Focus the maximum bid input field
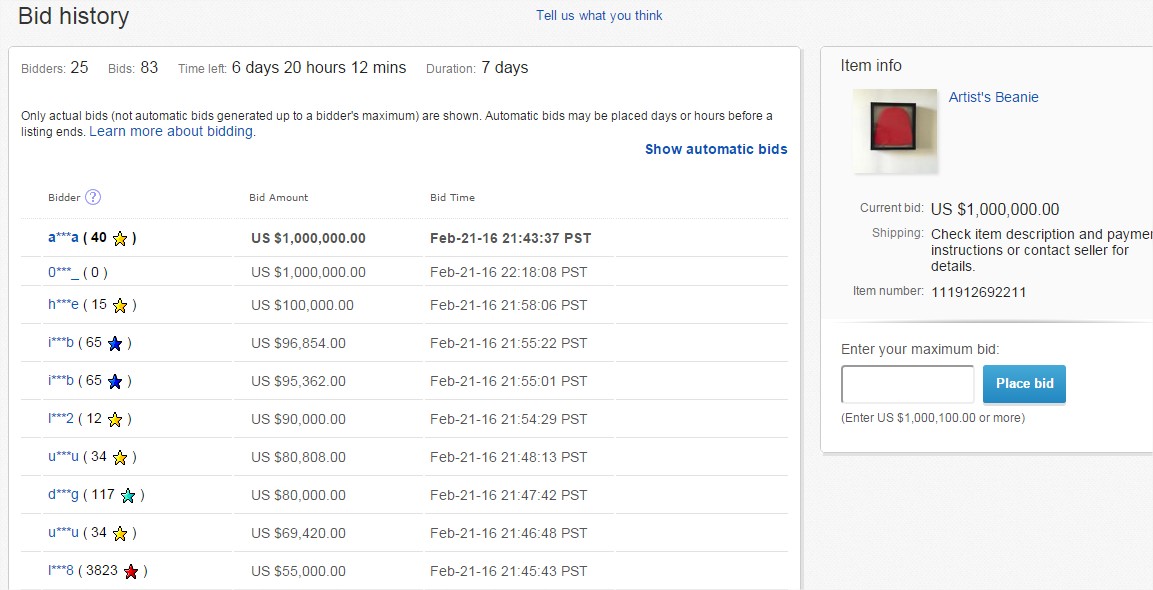Image resolution: width=1153 pixels, height=590 pixels. tap(907, 384)
